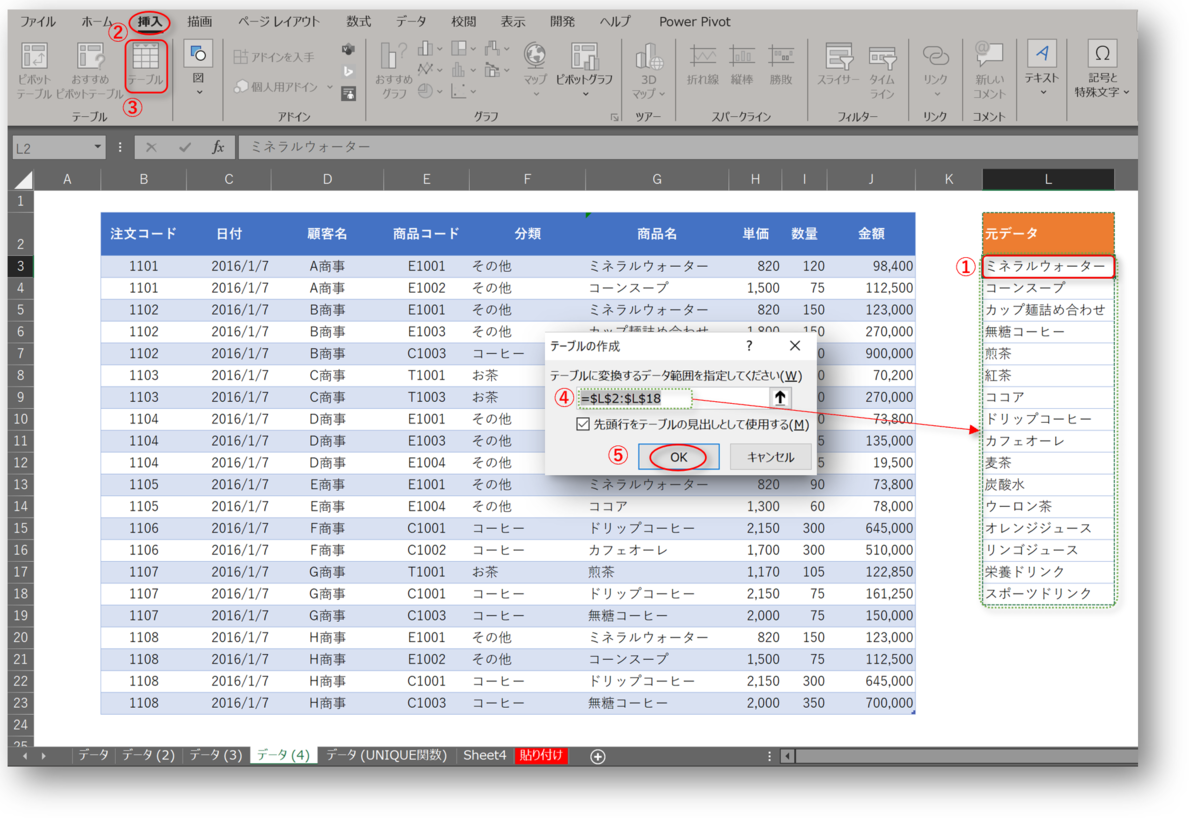Click OK in テーブルの作成 dialog

[x=678, y=457]
